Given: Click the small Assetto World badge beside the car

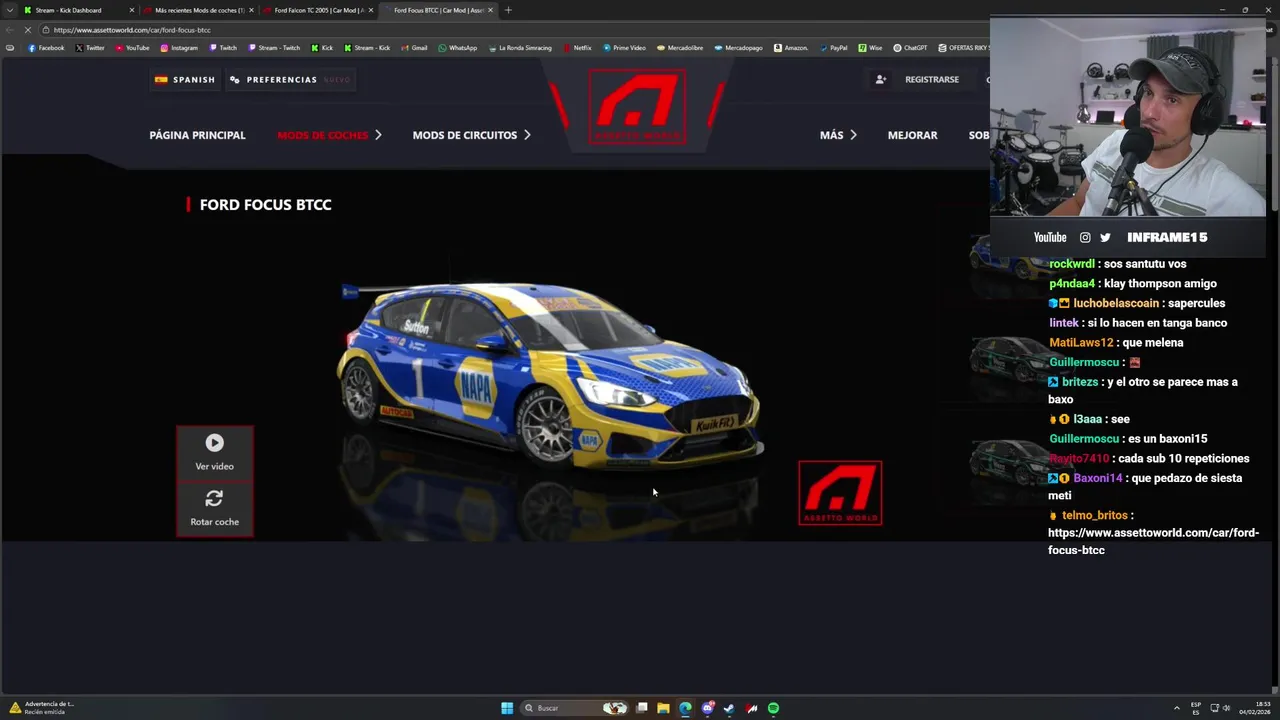Looking at the screenshot, I should [x=840, y=493].
